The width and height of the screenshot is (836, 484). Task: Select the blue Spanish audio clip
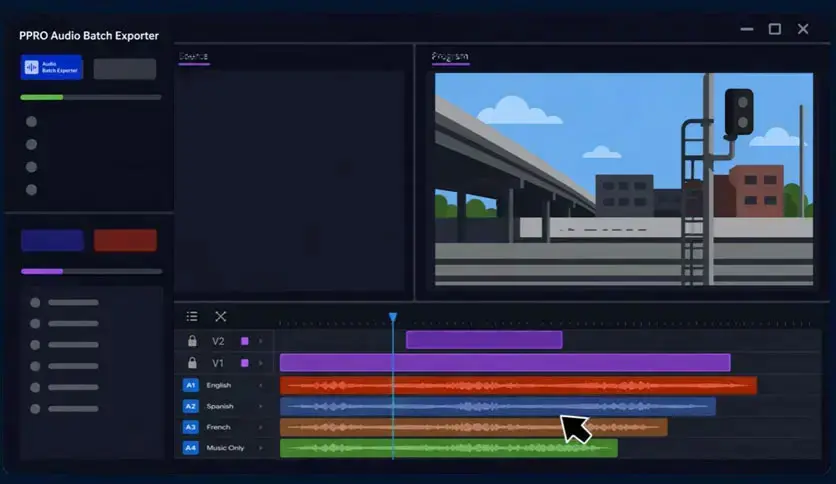click(x=498, y=406)
